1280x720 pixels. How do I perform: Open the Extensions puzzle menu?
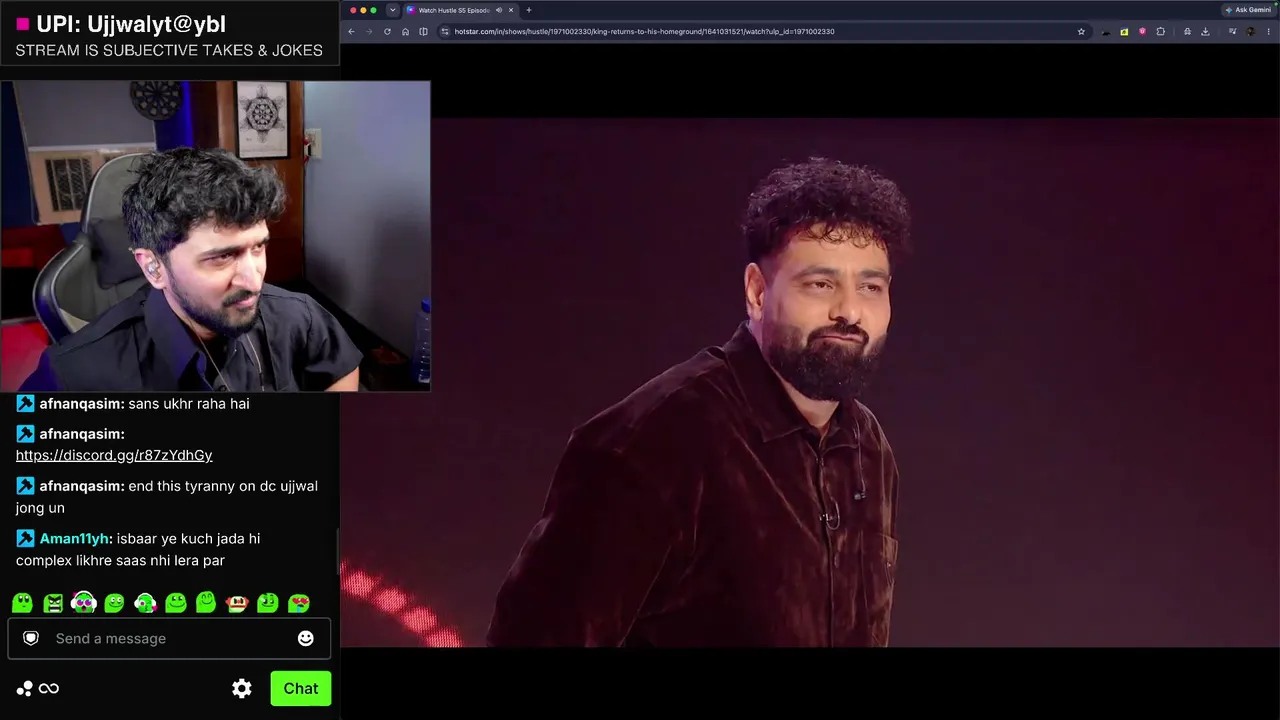coord(1160,31)
